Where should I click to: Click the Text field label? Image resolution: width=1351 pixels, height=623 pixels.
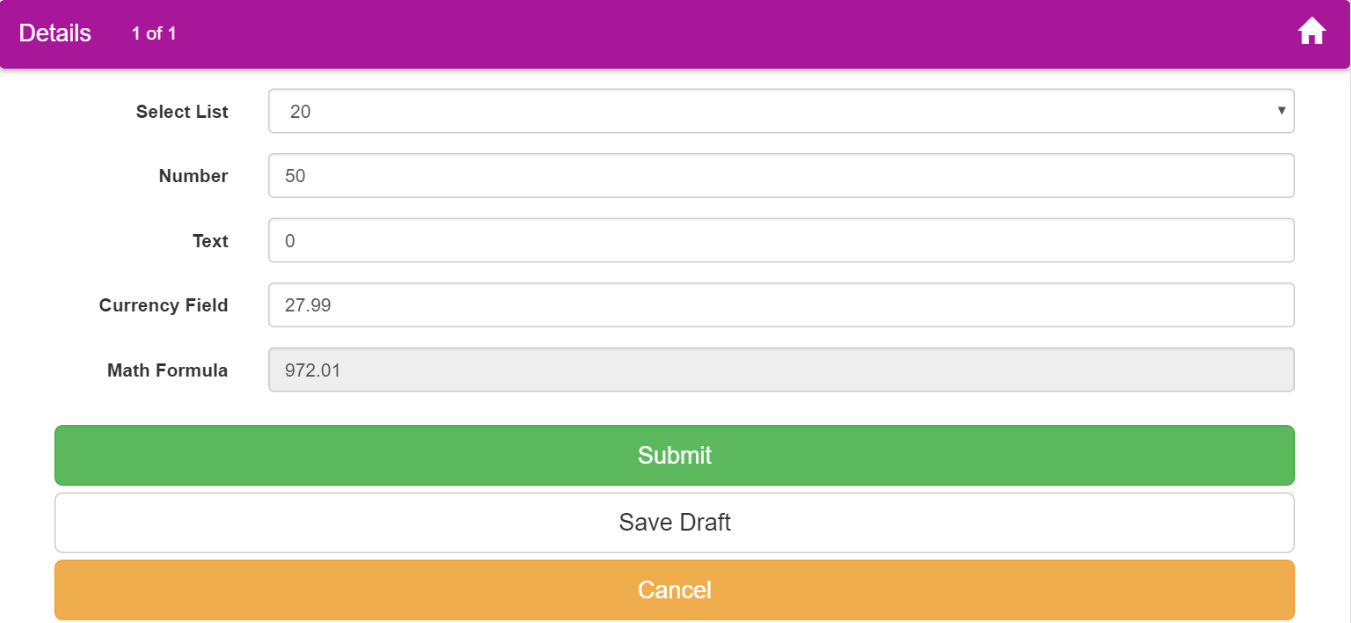(x=210, y=241)
